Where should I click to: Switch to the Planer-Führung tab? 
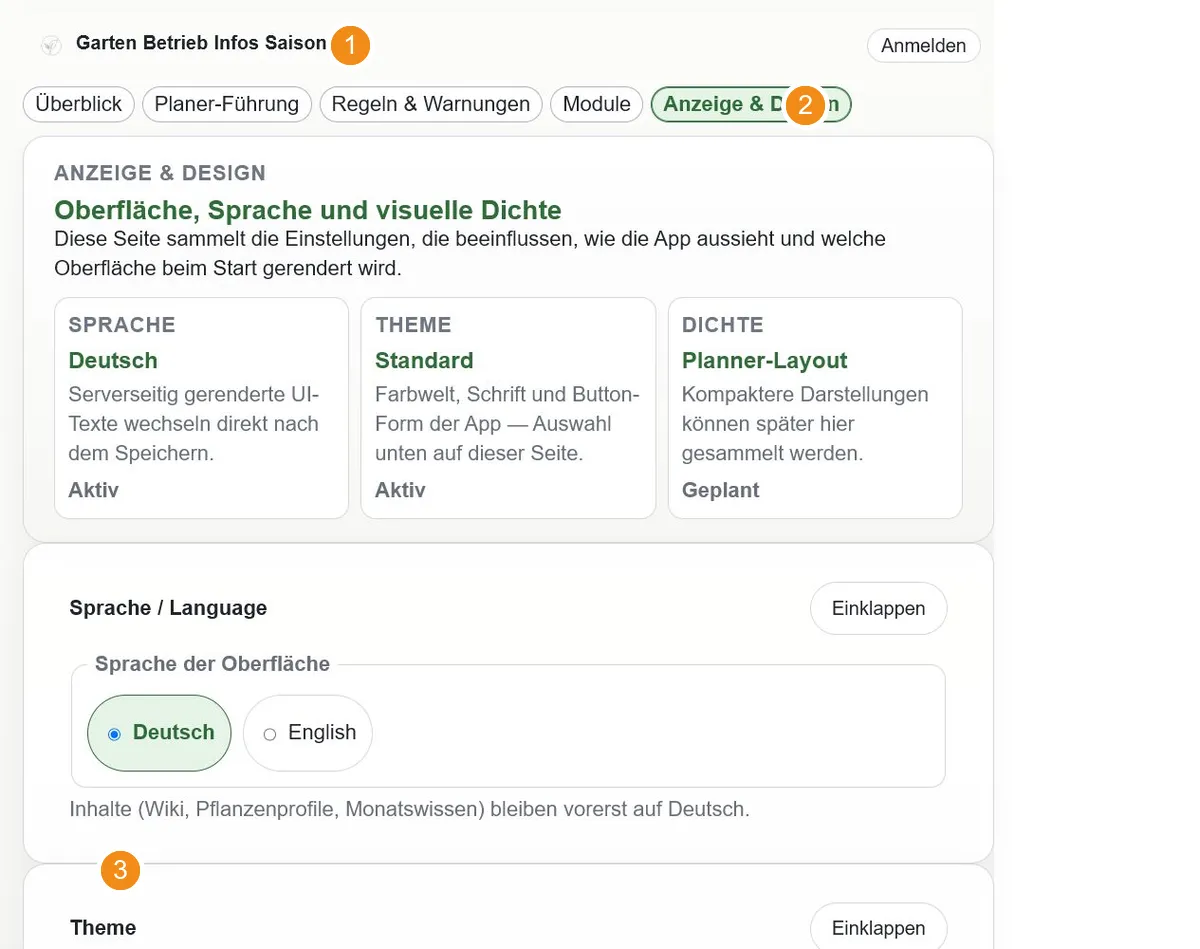(227, 104)
